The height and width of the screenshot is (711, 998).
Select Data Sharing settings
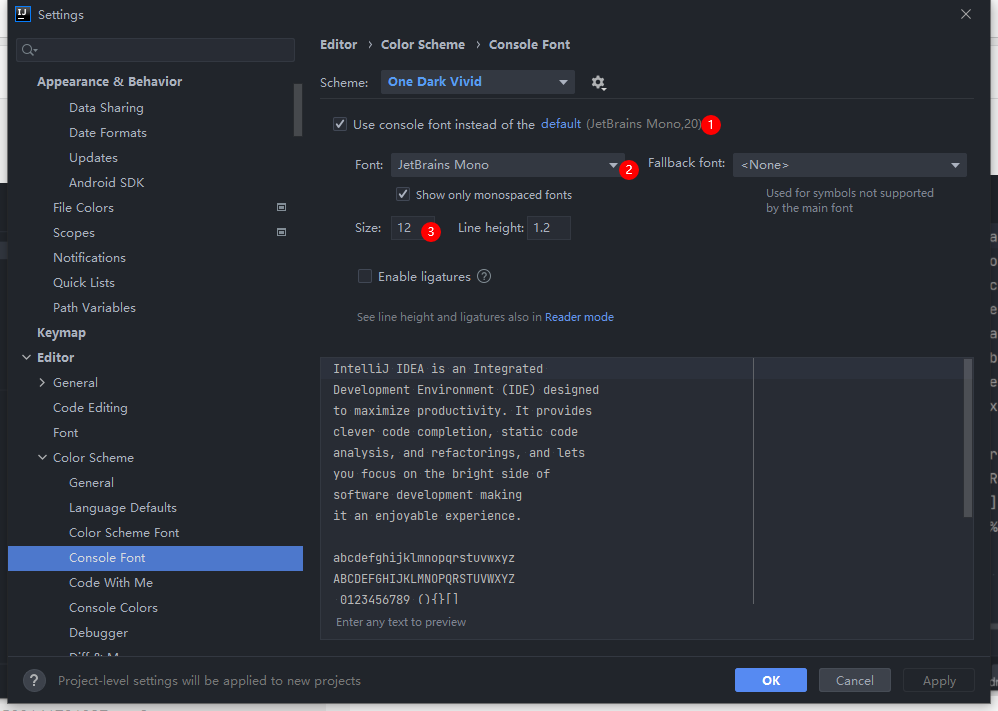(x=106, y=108)
